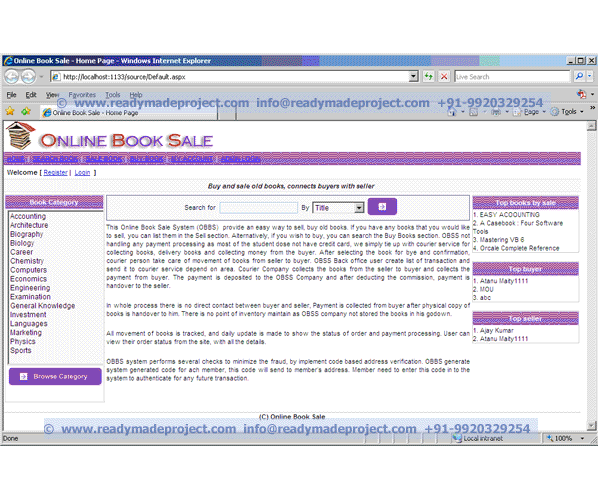
Task: Refresh the page with the green arrows icon
Action: coord(429,77)
